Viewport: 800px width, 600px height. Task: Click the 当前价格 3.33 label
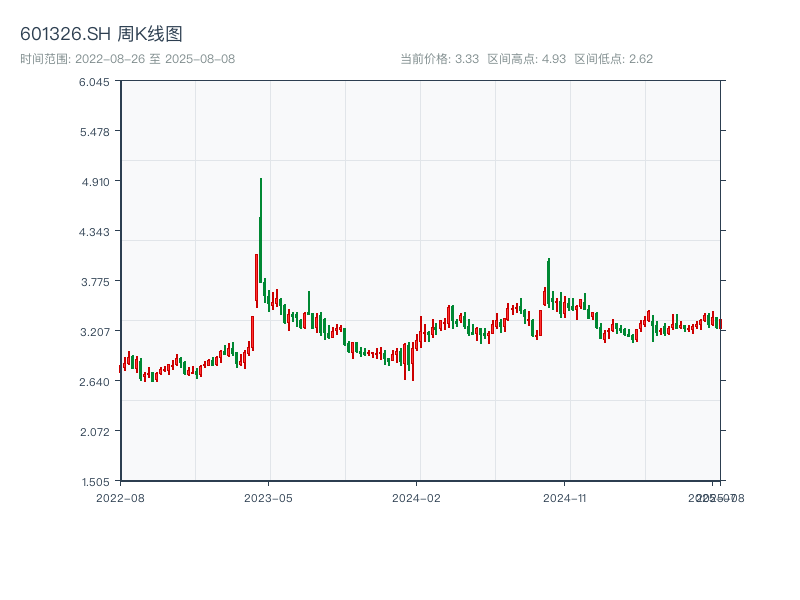click(439, 59)
